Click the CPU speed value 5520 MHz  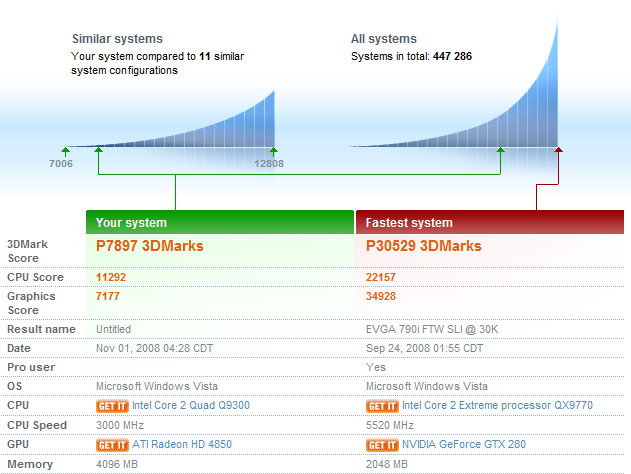pos(390,425)
